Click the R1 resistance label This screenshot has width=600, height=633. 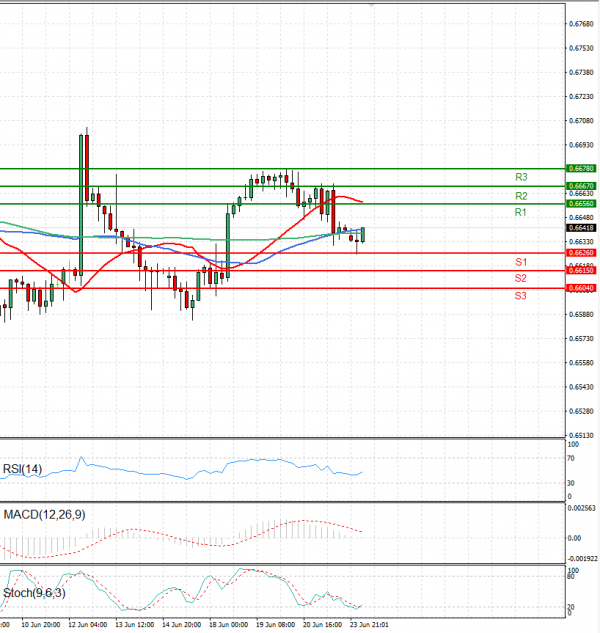pos(521,212)
